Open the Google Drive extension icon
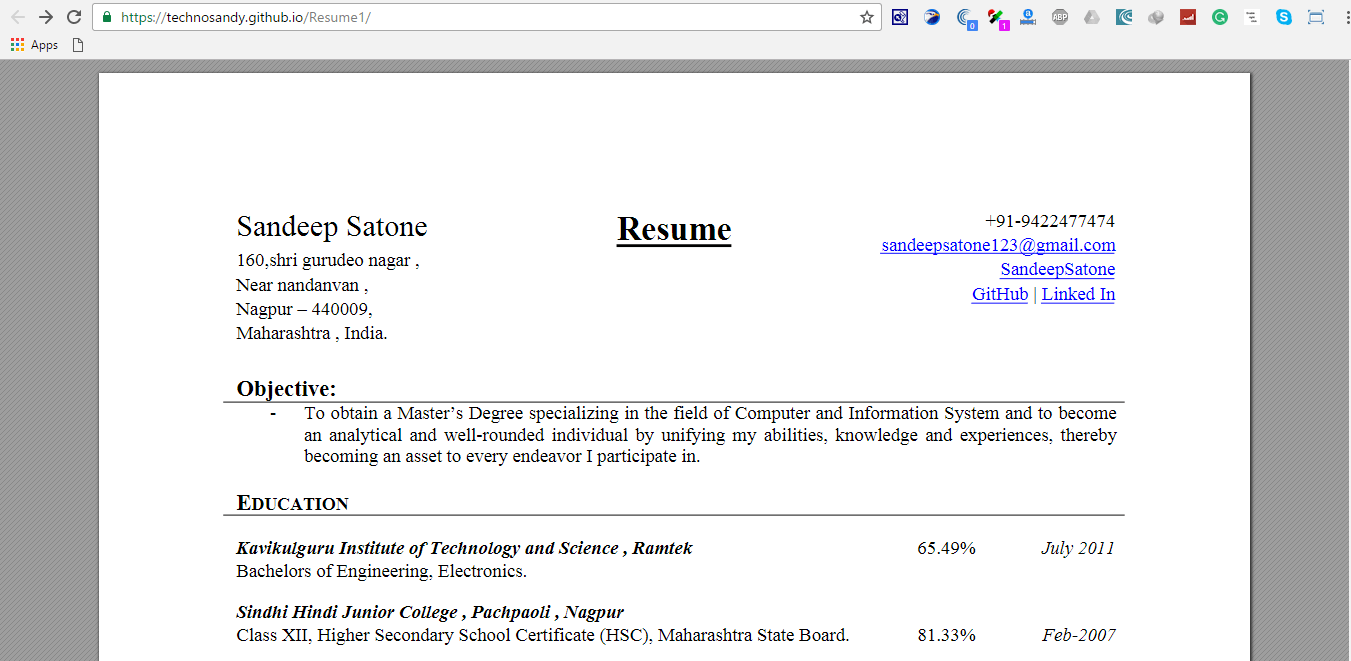The height and width of the screenshot is (661, 1351). coord(1092,17)
